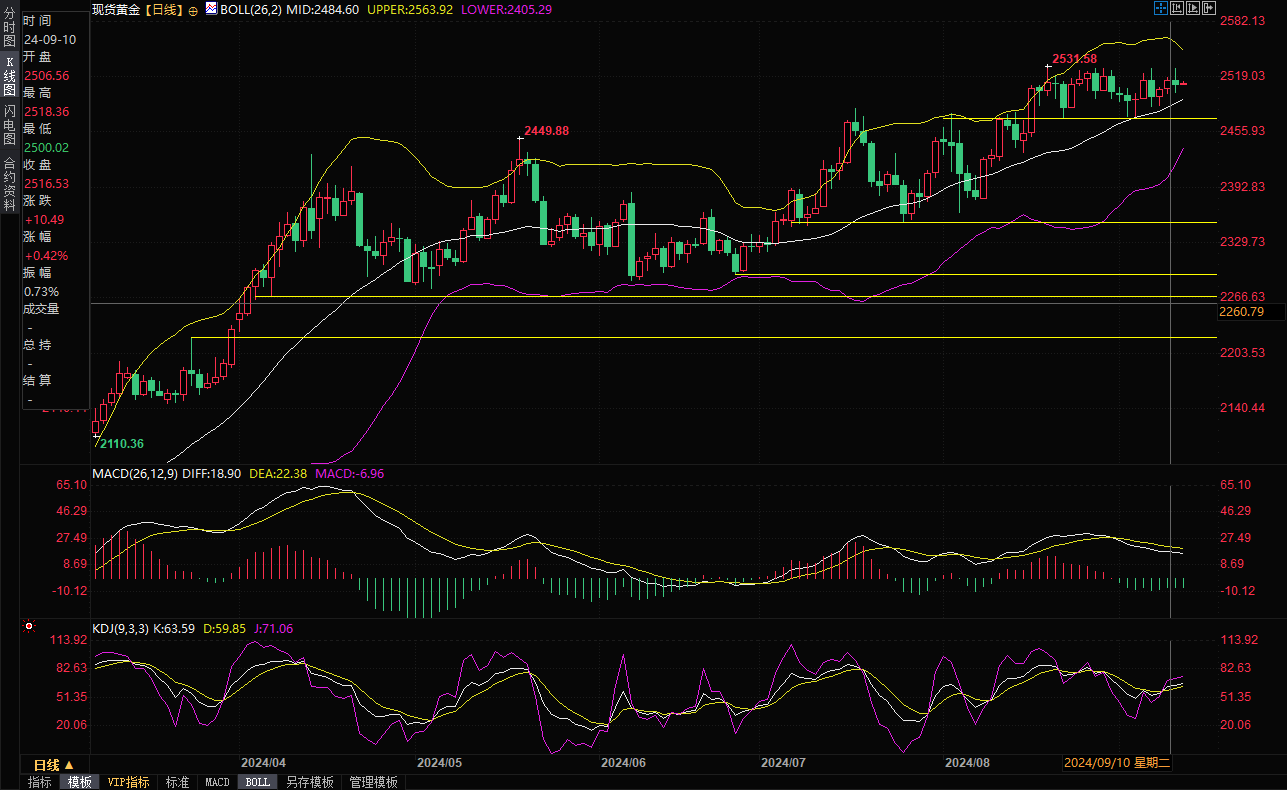The image size is (1287, 790).
Task: Switch to the 分时图 side tab
Action: click(10, 27)
